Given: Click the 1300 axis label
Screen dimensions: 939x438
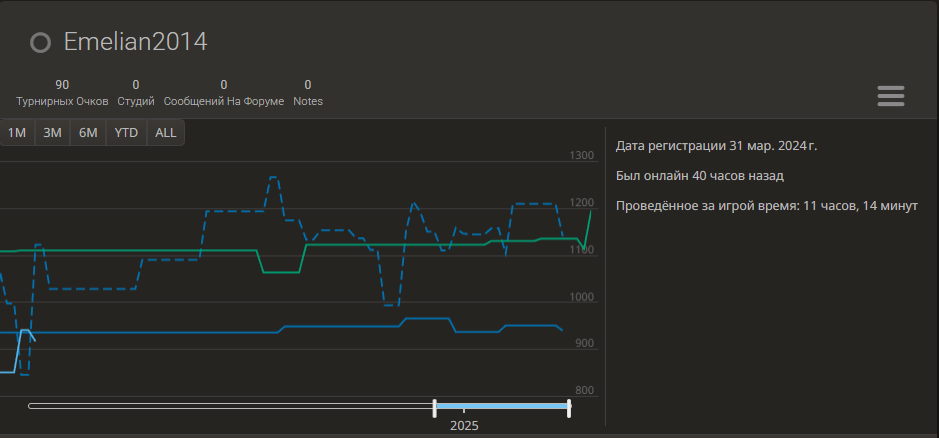Looking at the screenshot, I should [x=581, y=156].
